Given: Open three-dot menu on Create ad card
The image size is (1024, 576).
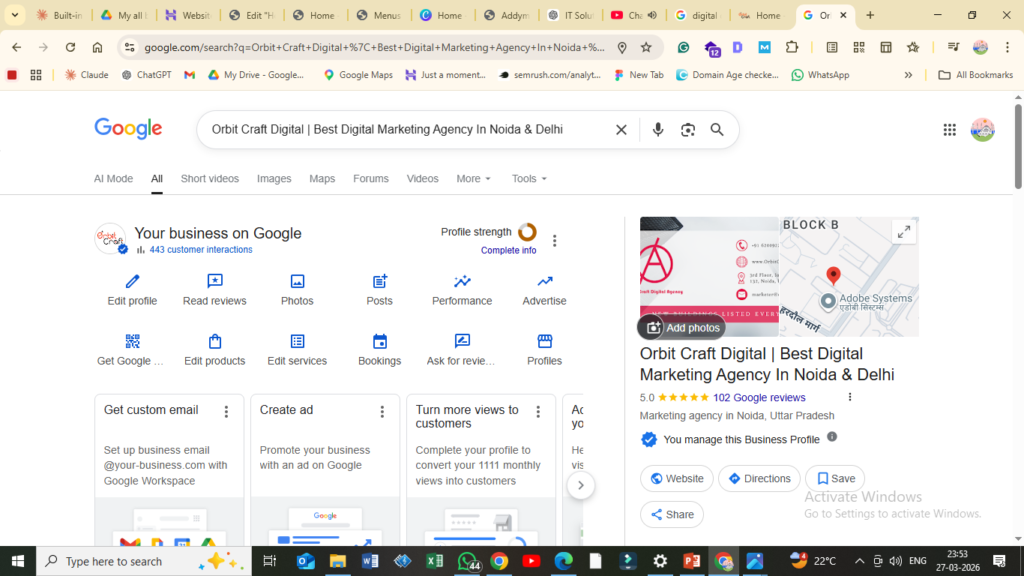Looking at the screenshot, I should click(382, 411).
